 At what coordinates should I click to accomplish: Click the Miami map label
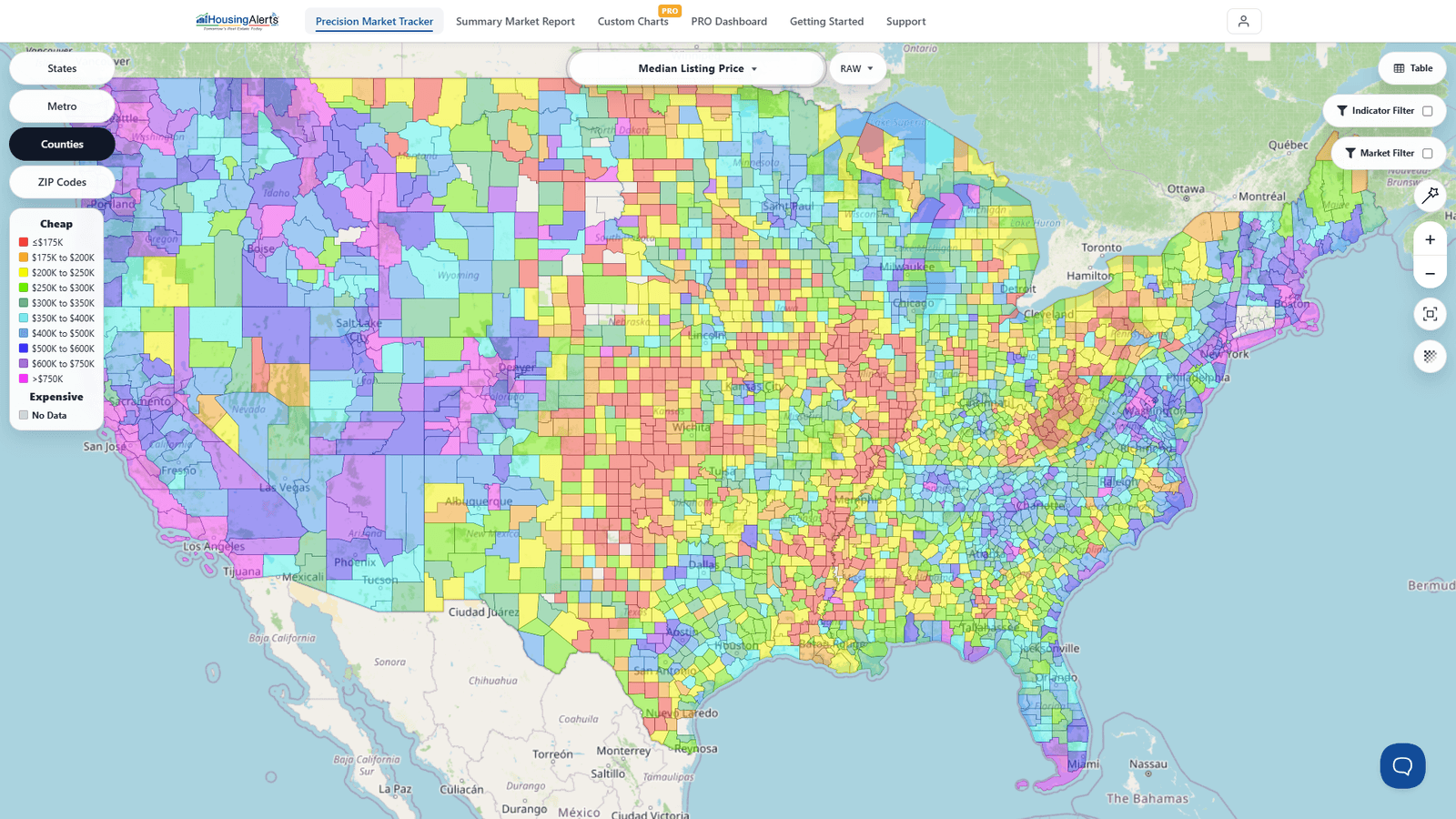tap(1083, 764)
